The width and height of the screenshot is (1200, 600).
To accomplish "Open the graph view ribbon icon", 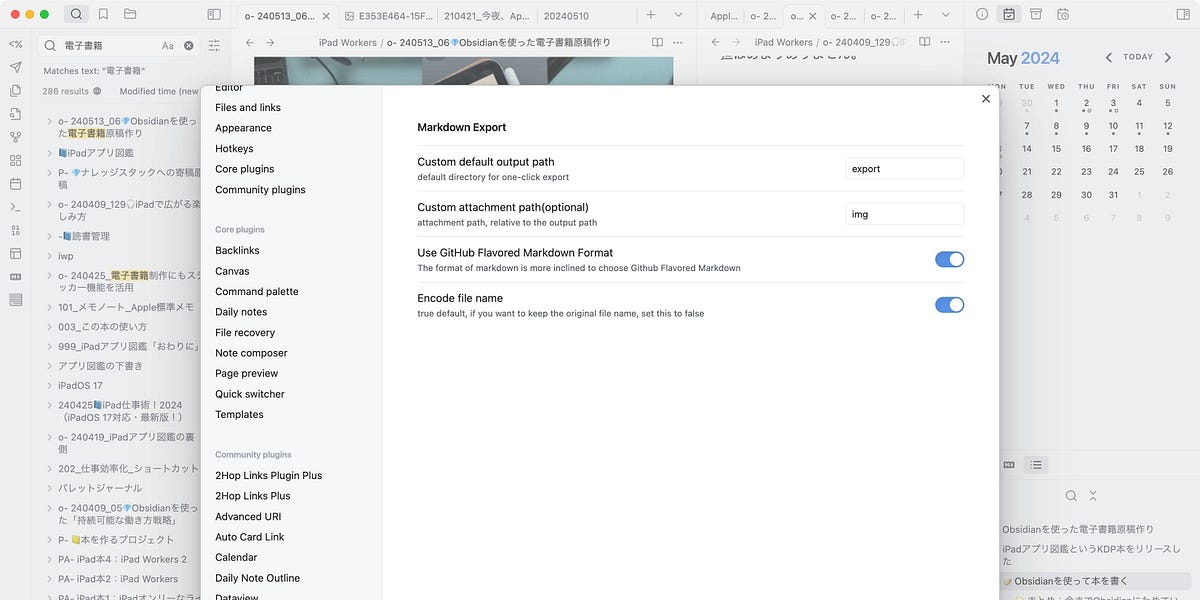I will 15,137.
